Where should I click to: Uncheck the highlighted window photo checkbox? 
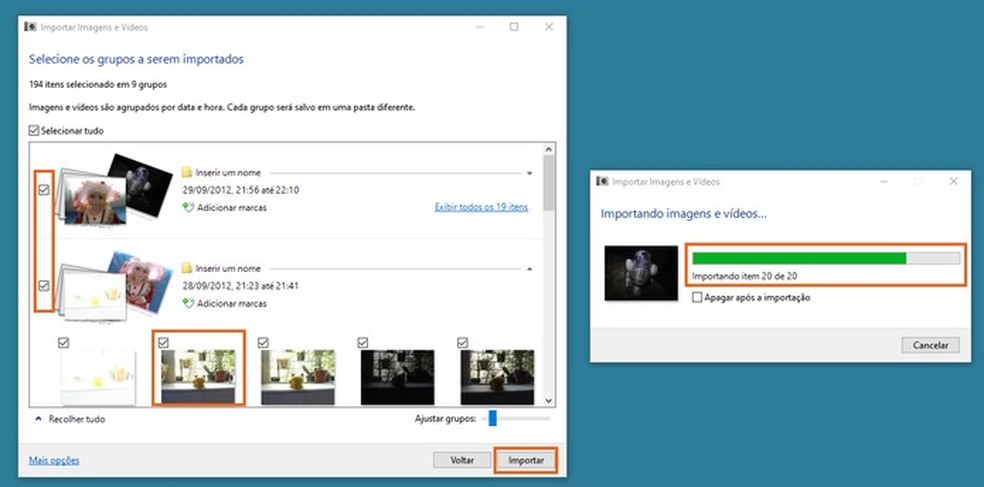click(x=163, y=342)
